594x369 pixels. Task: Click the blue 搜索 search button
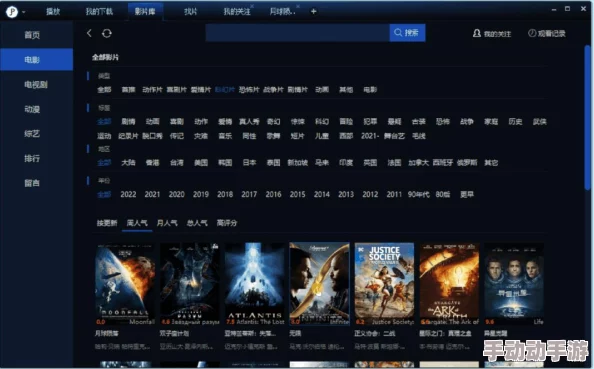click(407, 33)
